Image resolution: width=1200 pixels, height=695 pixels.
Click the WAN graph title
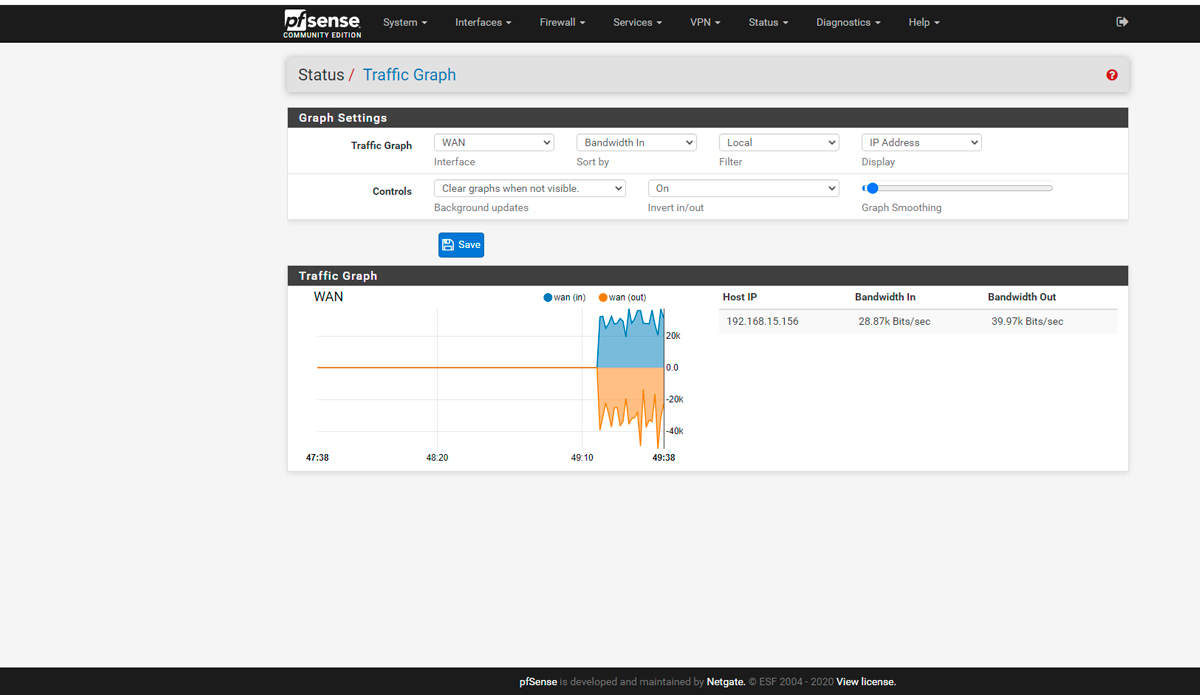328,297
